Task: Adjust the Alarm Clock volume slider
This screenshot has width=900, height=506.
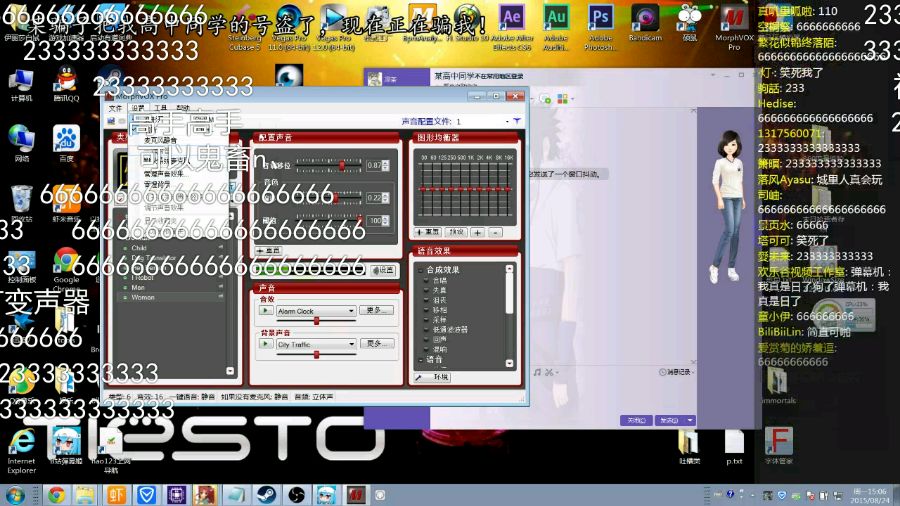Action: [316, 321]
